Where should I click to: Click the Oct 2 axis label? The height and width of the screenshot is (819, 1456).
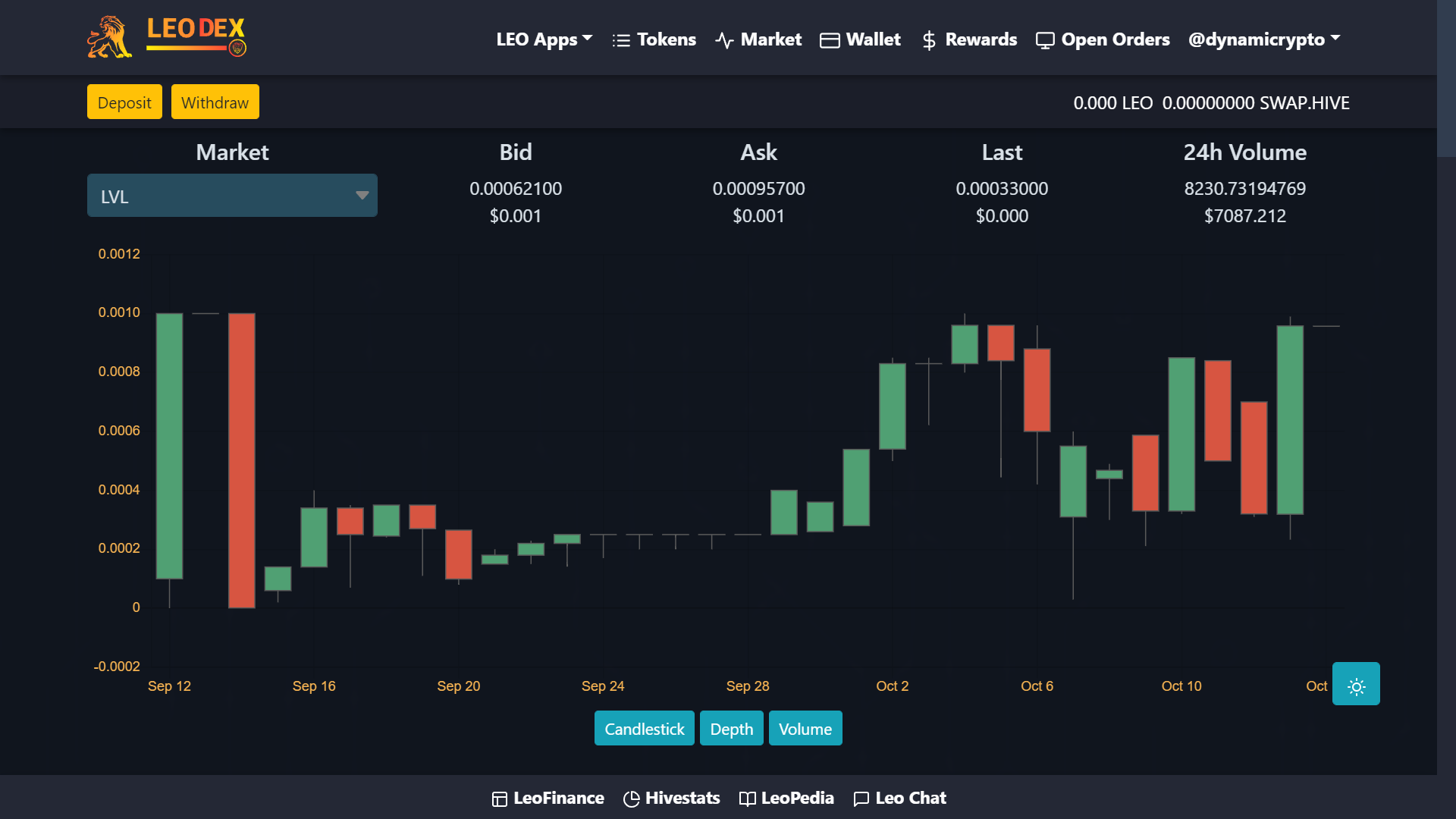(892, 686)
